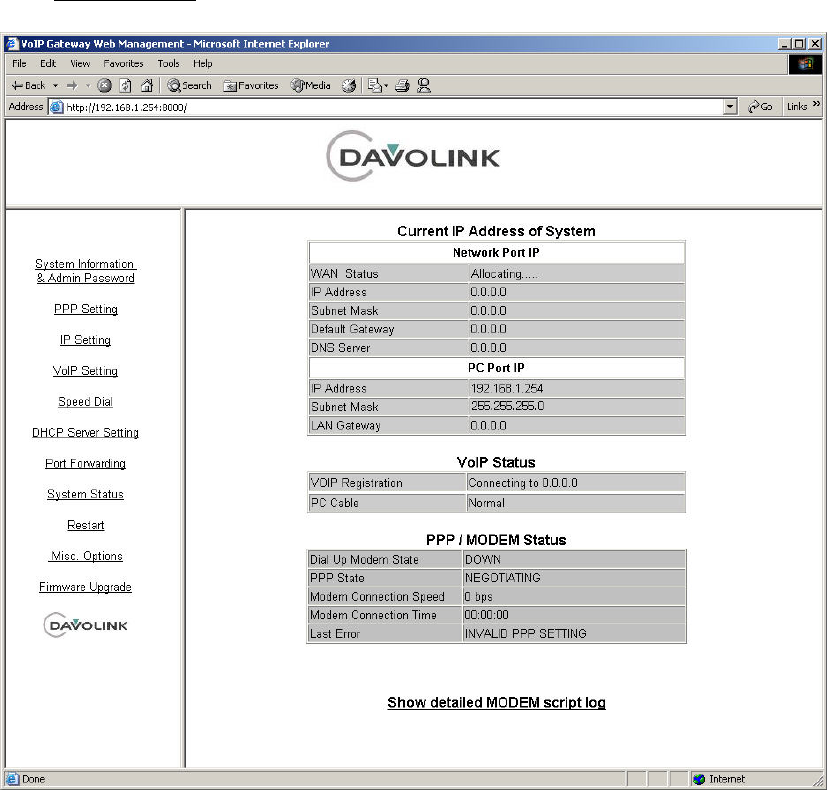Click the Davolink logo in the sidebar
Viewport: 827px width, 790px height.
click(85, 625)
